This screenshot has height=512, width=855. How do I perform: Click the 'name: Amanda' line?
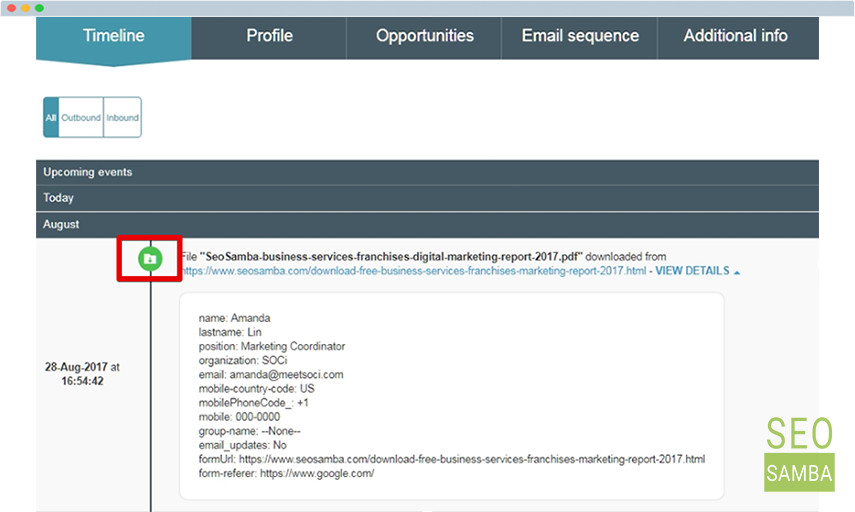point(234,318)
